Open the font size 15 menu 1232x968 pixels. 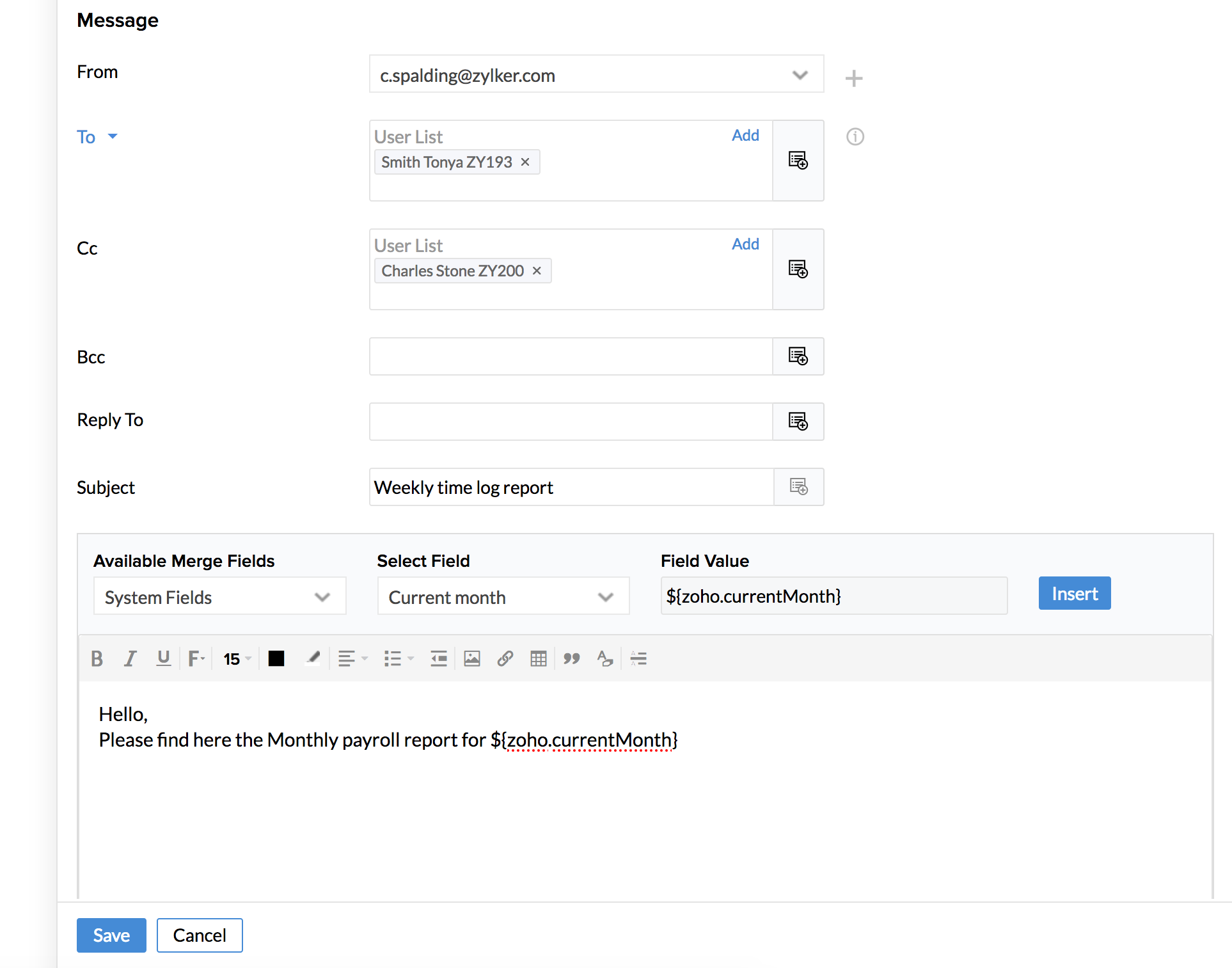coord(237,658)
